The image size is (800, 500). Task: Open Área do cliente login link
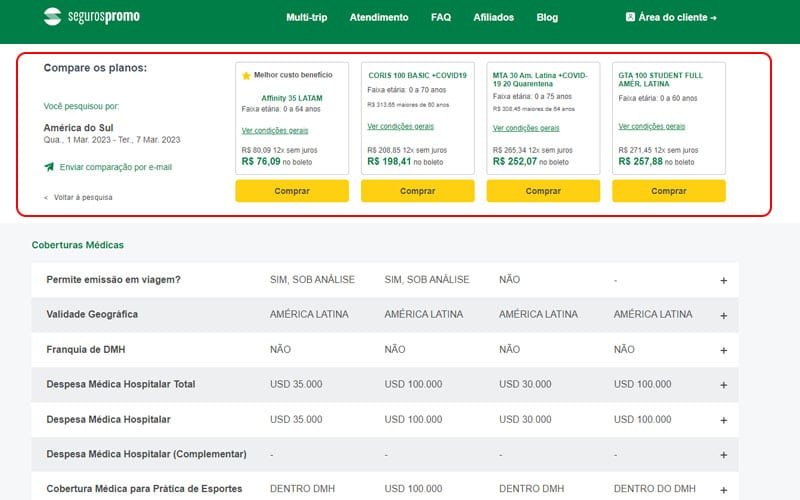[671, 17]
